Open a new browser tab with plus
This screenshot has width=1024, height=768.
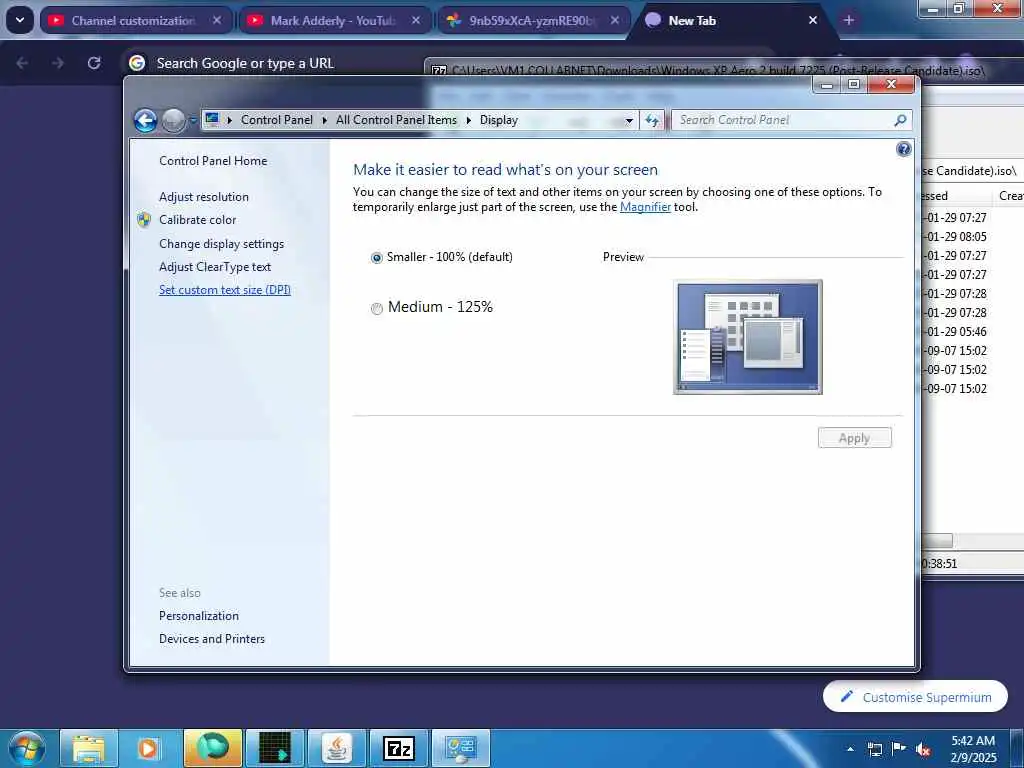pyautogui.click(x=848, y=20)
